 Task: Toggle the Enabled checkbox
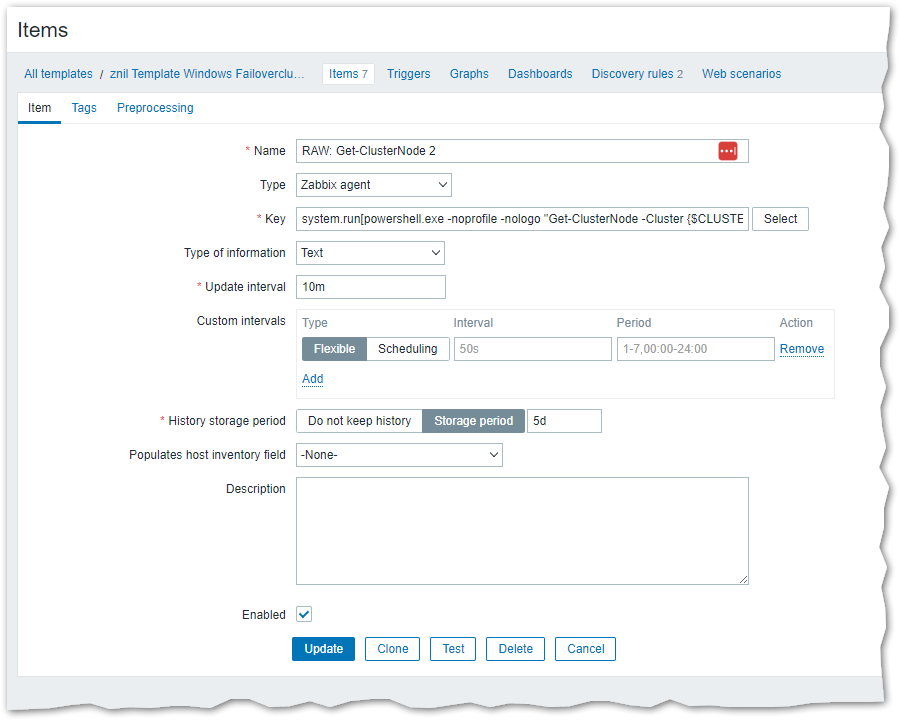pyautogui.click(x=304, y=615)
